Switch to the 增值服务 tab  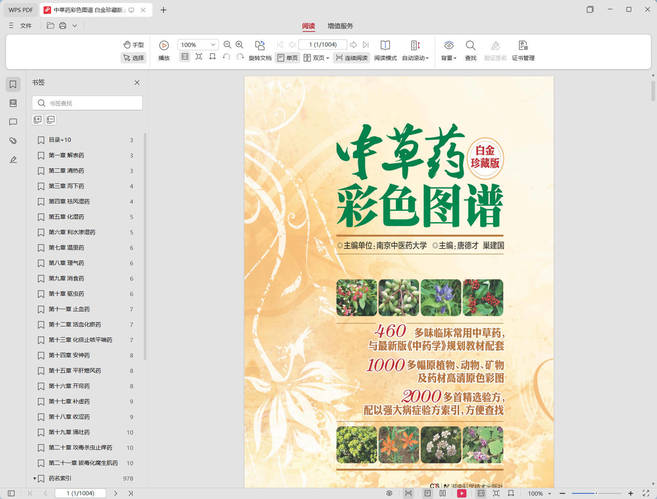340,25
